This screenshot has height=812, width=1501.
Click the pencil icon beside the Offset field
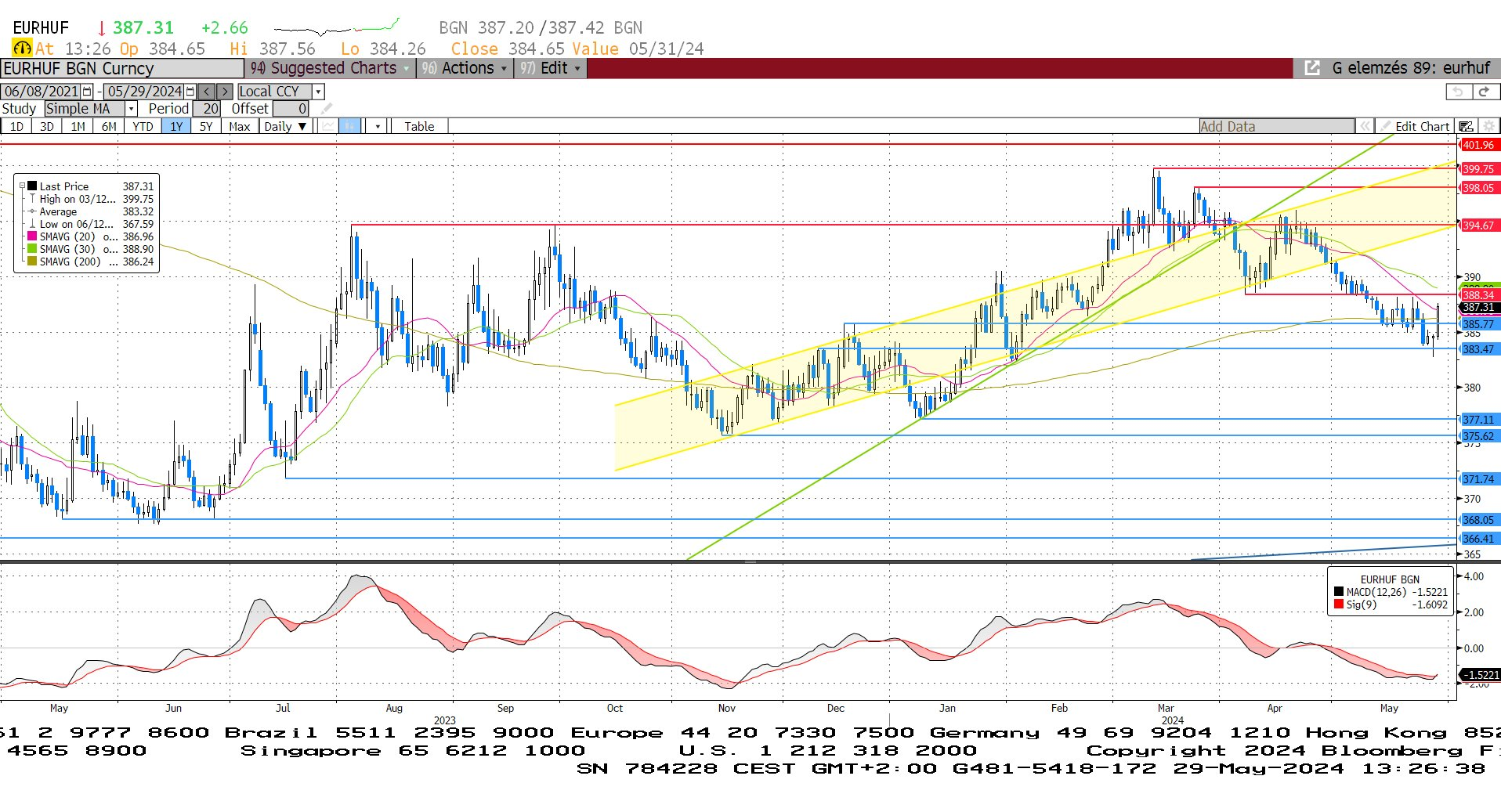point(327,109)
